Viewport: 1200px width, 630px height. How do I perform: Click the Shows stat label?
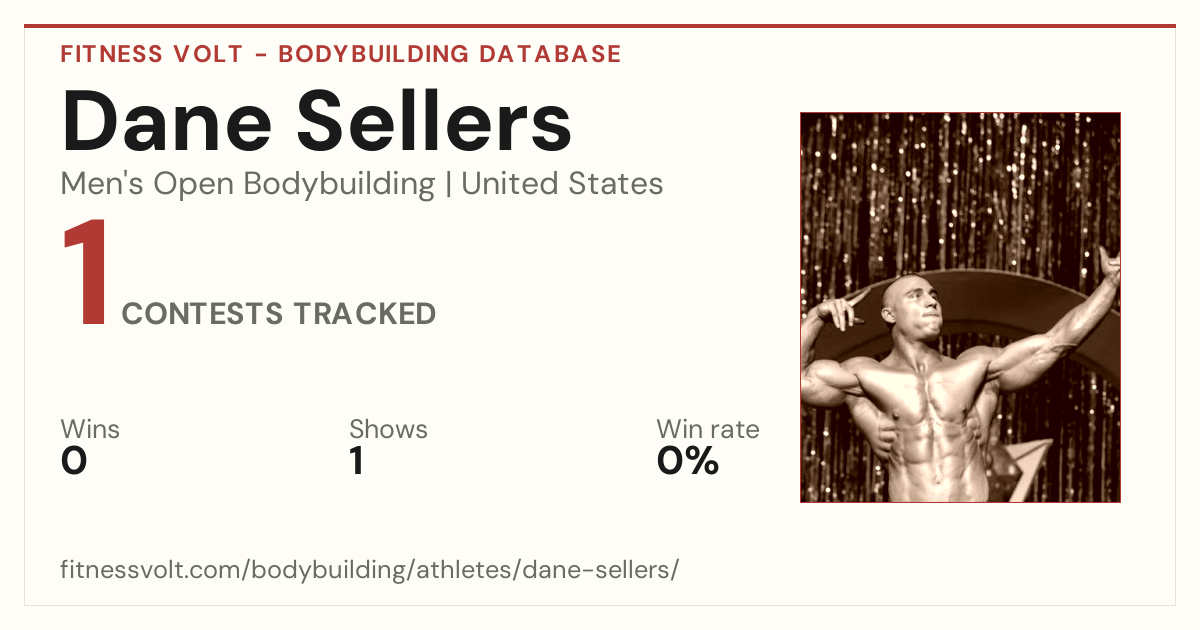click(x=388, y=429)
